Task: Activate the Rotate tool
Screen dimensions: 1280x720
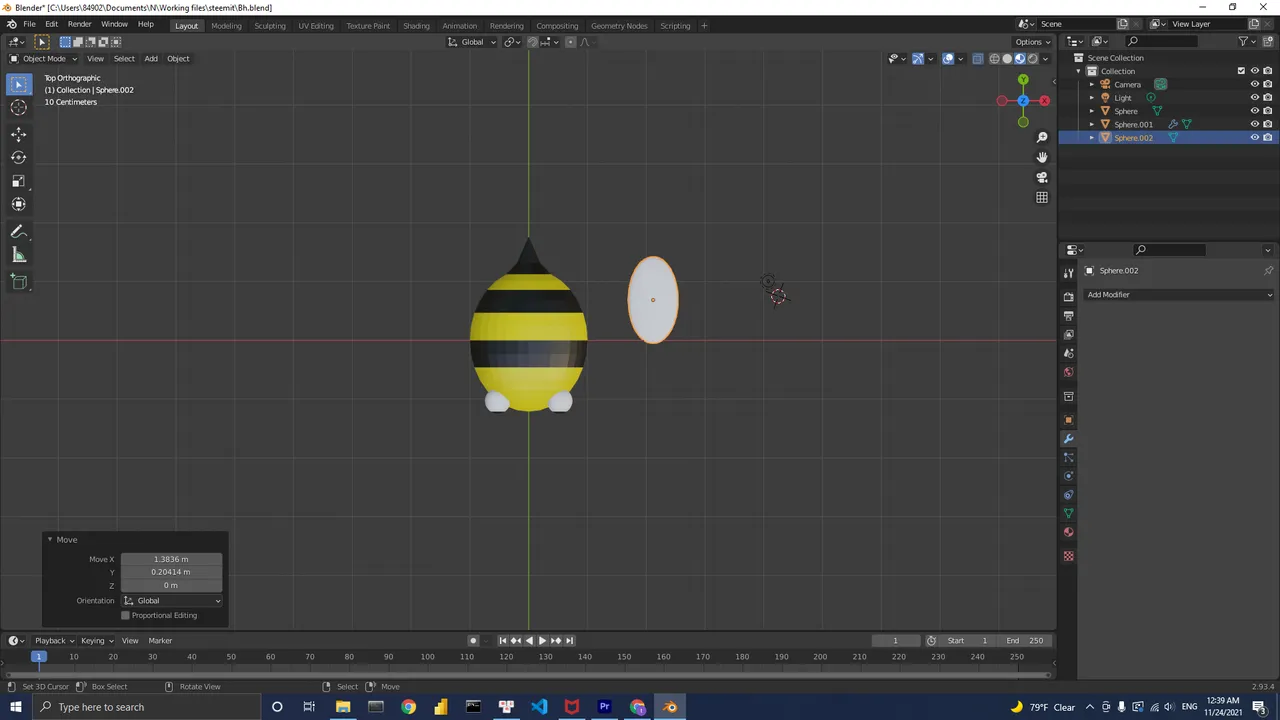Action: pyautogui.click(x=18, y=157)
